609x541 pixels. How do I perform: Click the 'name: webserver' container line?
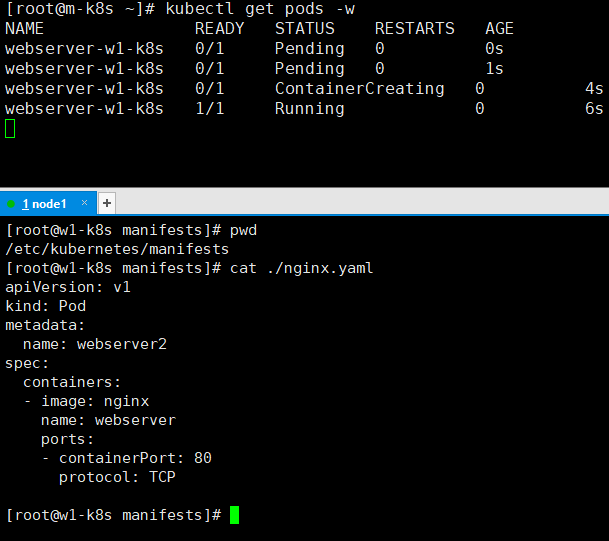[x=108, y=421]
